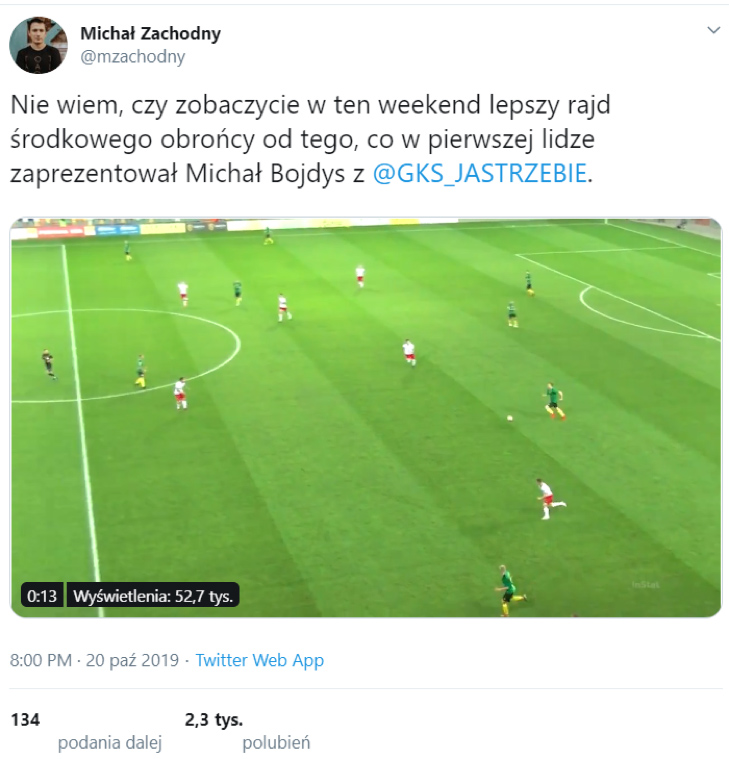
Task: Expand the tweet options chevron
Action: pos(714,30)
